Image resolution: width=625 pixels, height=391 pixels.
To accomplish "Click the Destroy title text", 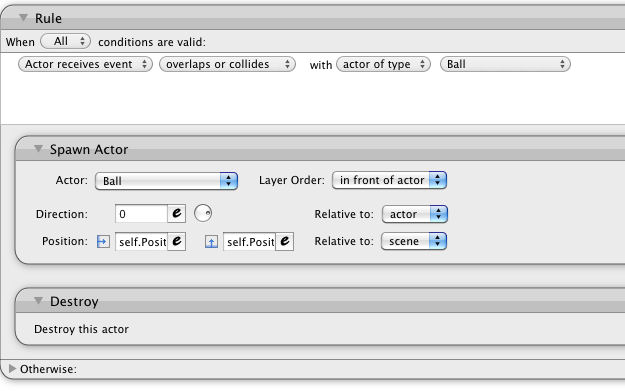I will (x=74, y=302).
